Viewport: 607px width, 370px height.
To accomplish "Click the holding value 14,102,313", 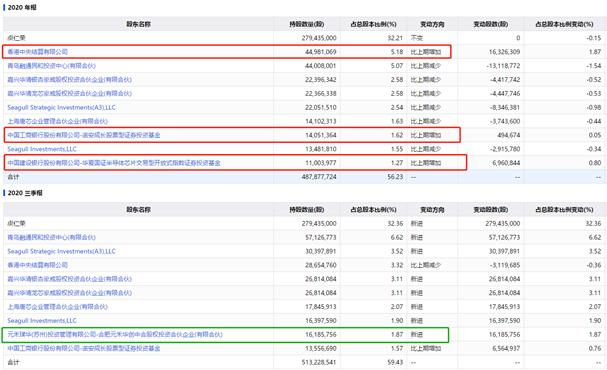I will 321,121.
